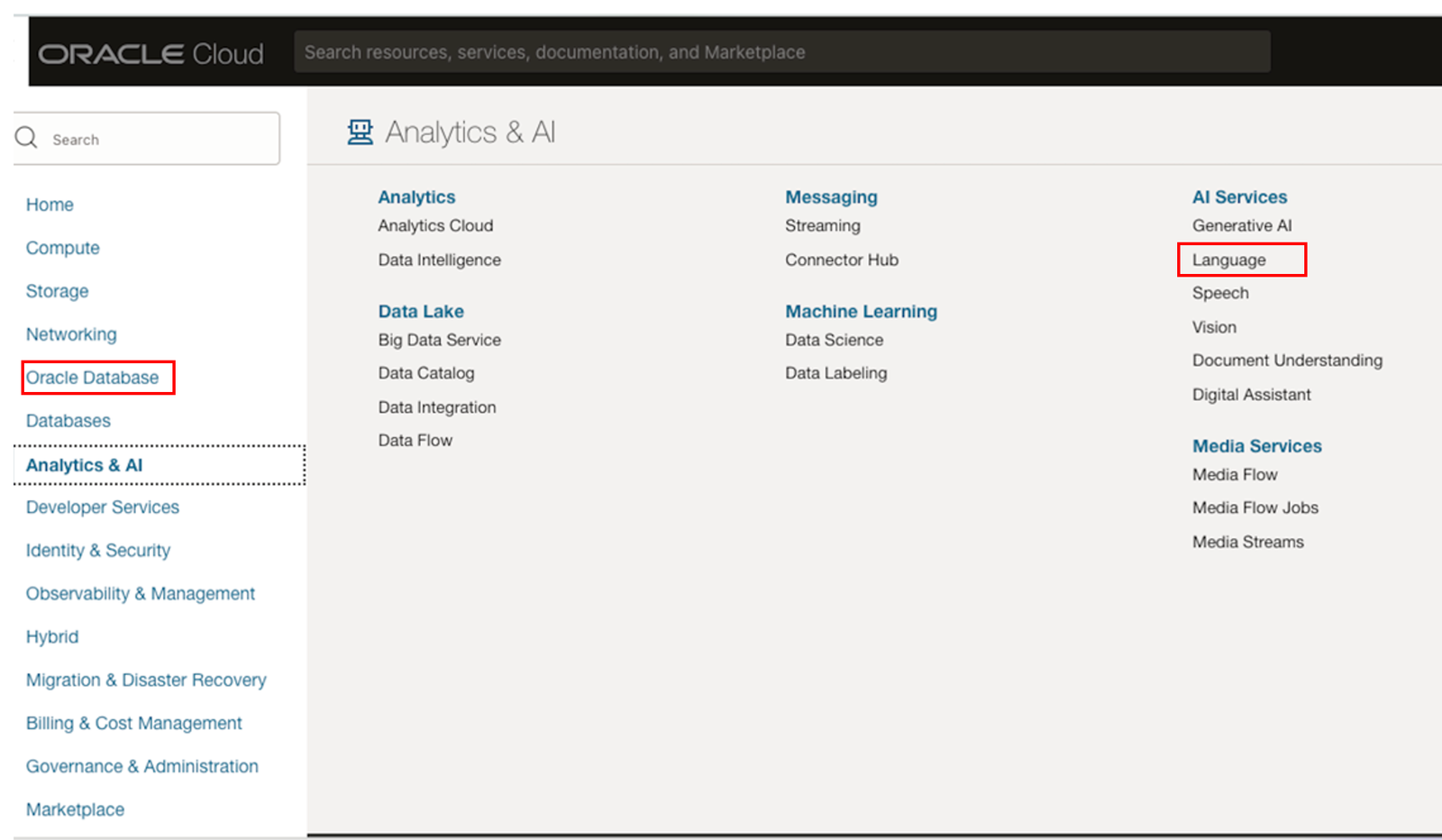Screen dimensions: 1442x840
Task: Open the Analytics Cloud service
Action: [x=435, y=225]
